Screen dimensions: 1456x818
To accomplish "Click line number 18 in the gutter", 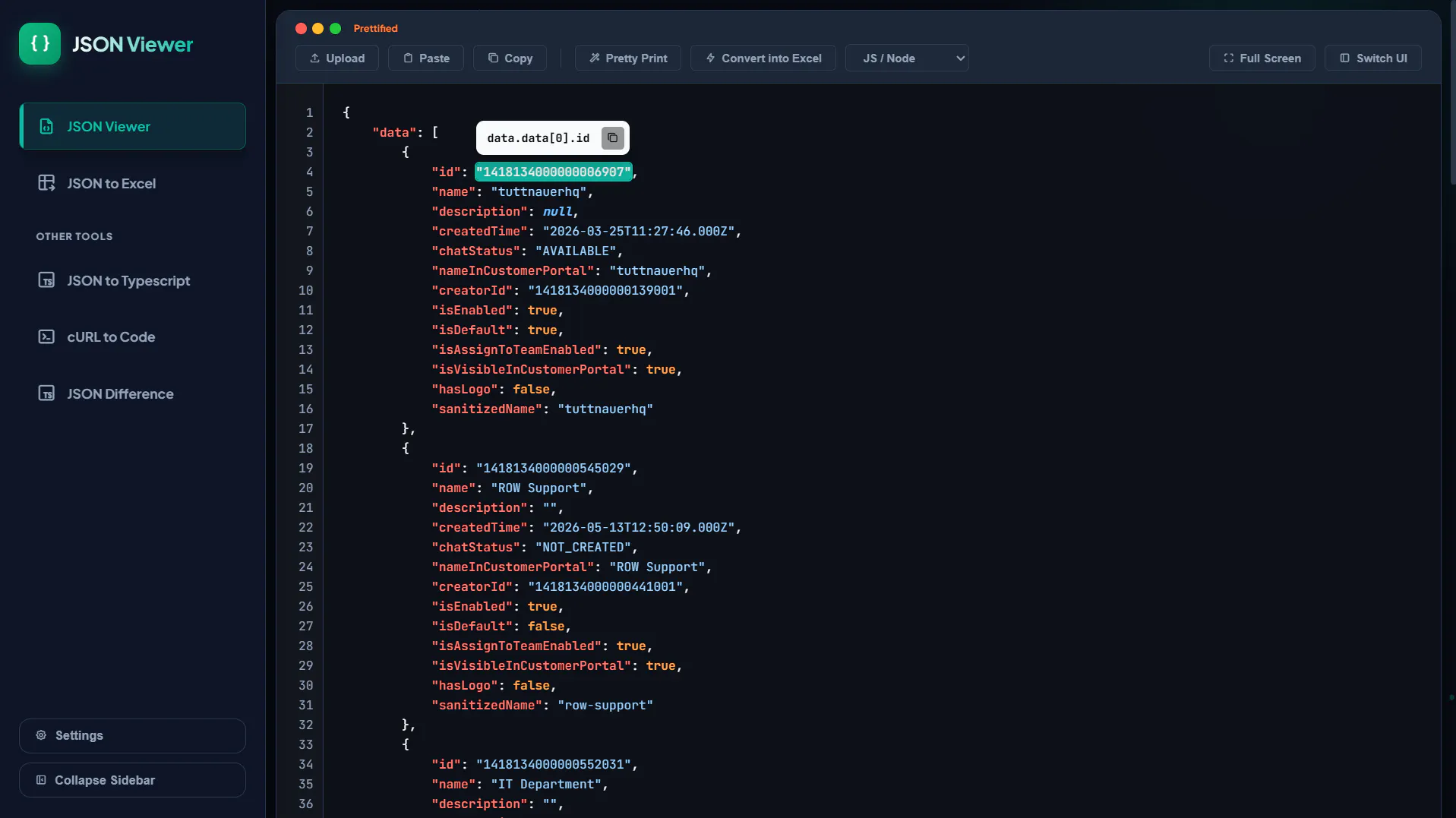I will [x=305, y=448].
